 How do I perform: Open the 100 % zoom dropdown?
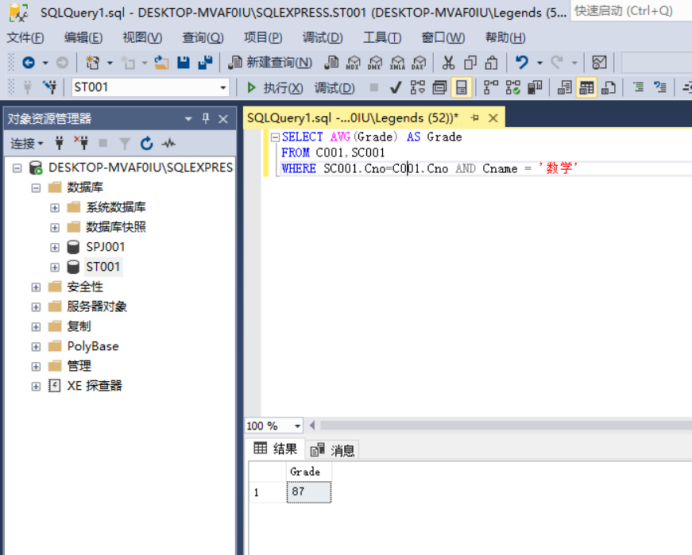(x=297, y=426)
